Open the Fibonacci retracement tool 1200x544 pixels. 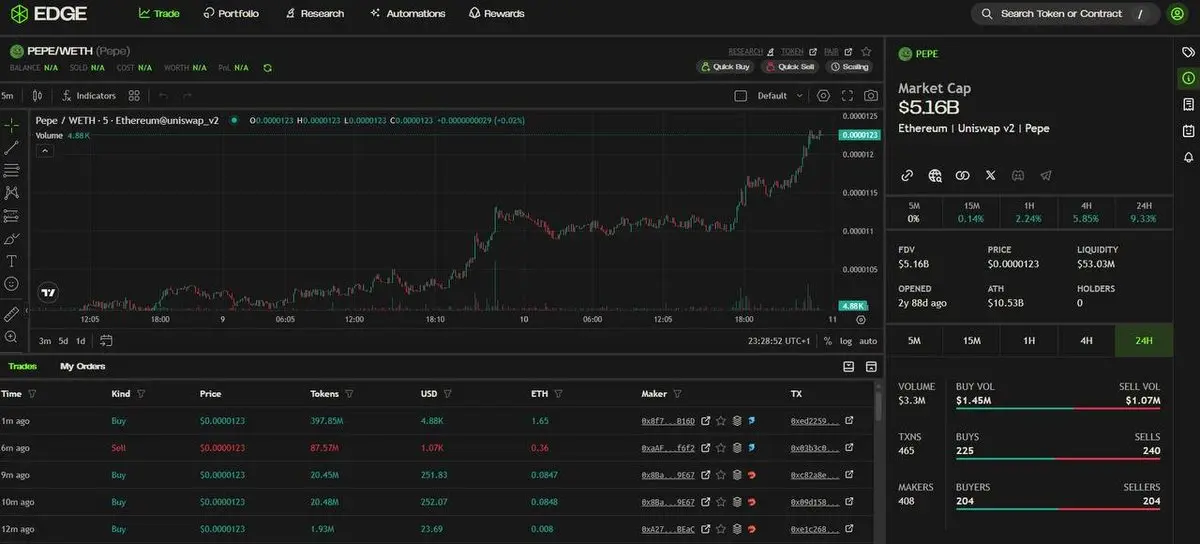11,170
